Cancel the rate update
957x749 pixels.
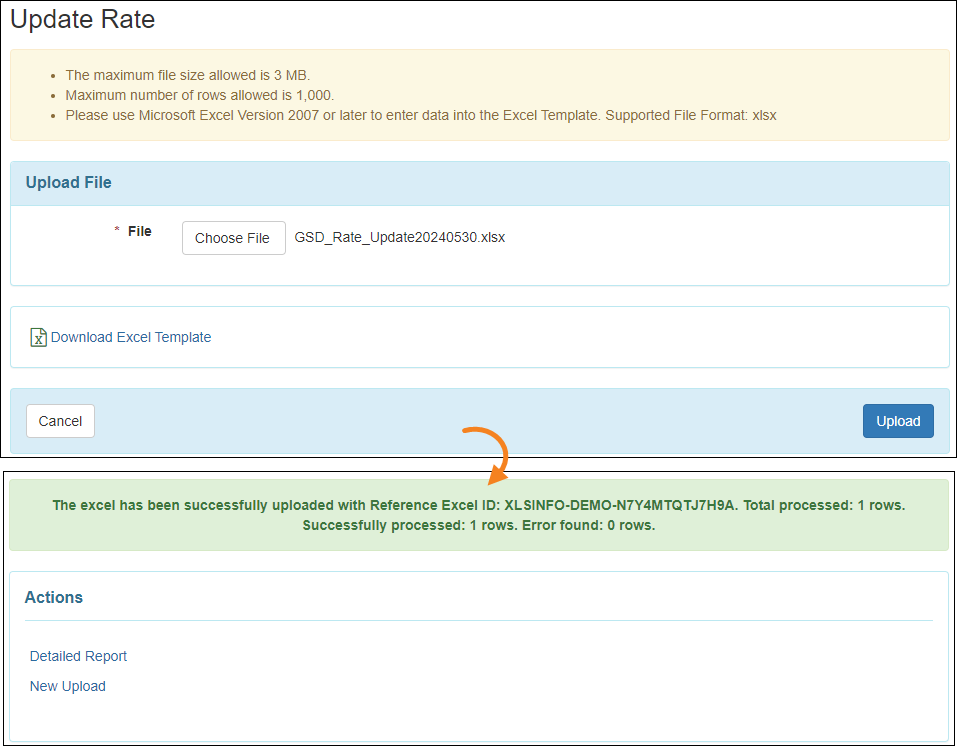click(x=60, y=421)
